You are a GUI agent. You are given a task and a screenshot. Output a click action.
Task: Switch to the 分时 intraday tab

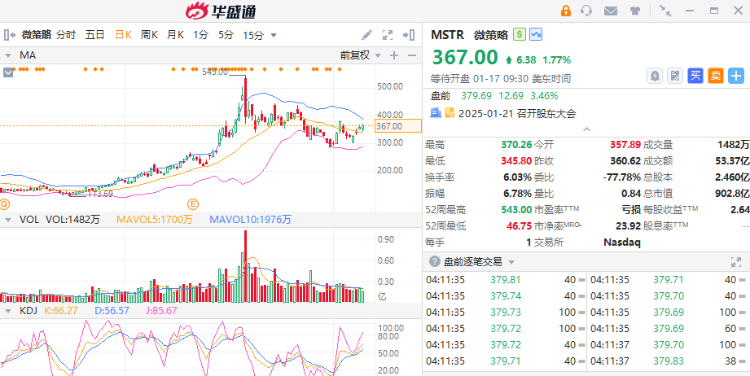click(x=66, y=35)
